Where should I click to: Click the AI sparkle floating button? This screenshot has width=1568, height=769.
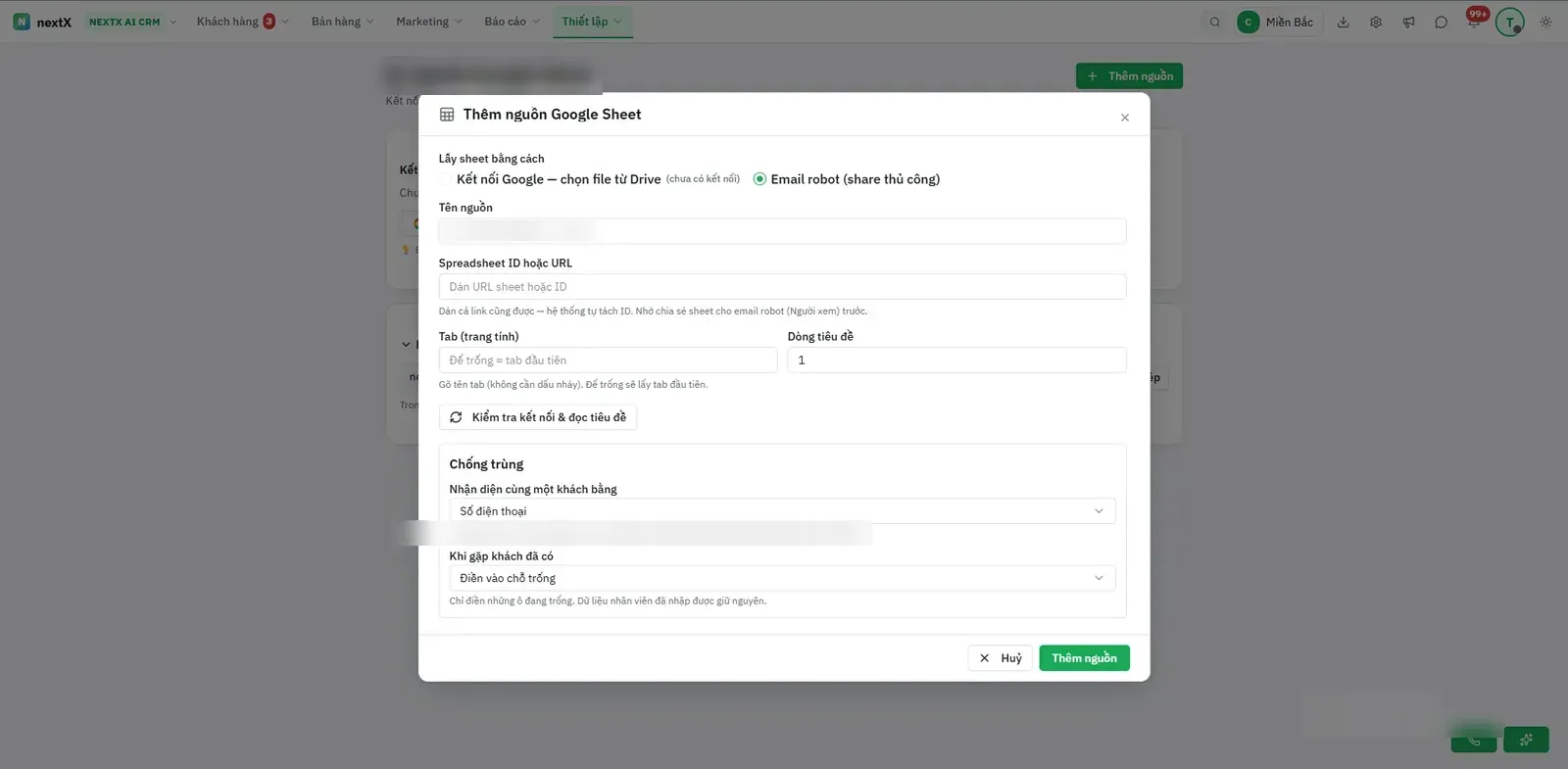(x=1526, y=740)
